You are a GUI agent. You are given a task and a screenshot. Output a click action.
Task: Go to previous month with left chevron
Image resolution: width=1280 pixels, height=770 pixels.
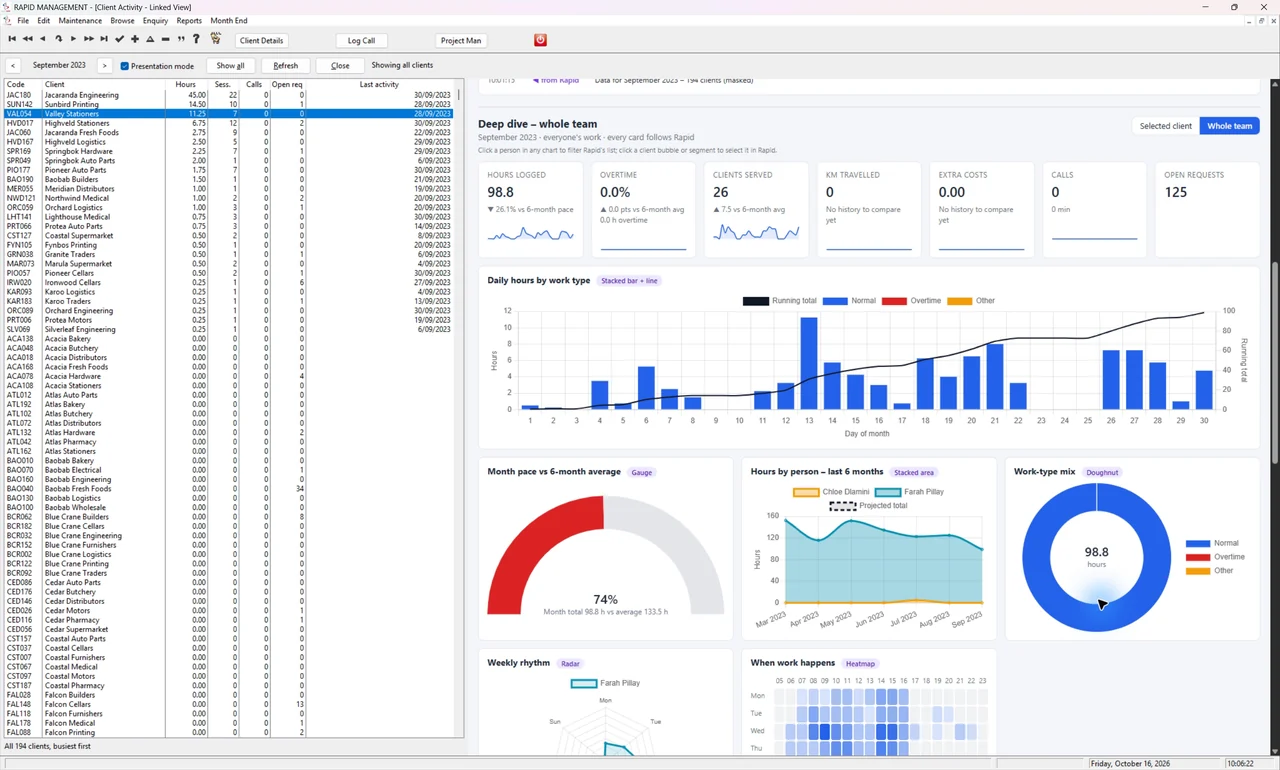point(13,66)
